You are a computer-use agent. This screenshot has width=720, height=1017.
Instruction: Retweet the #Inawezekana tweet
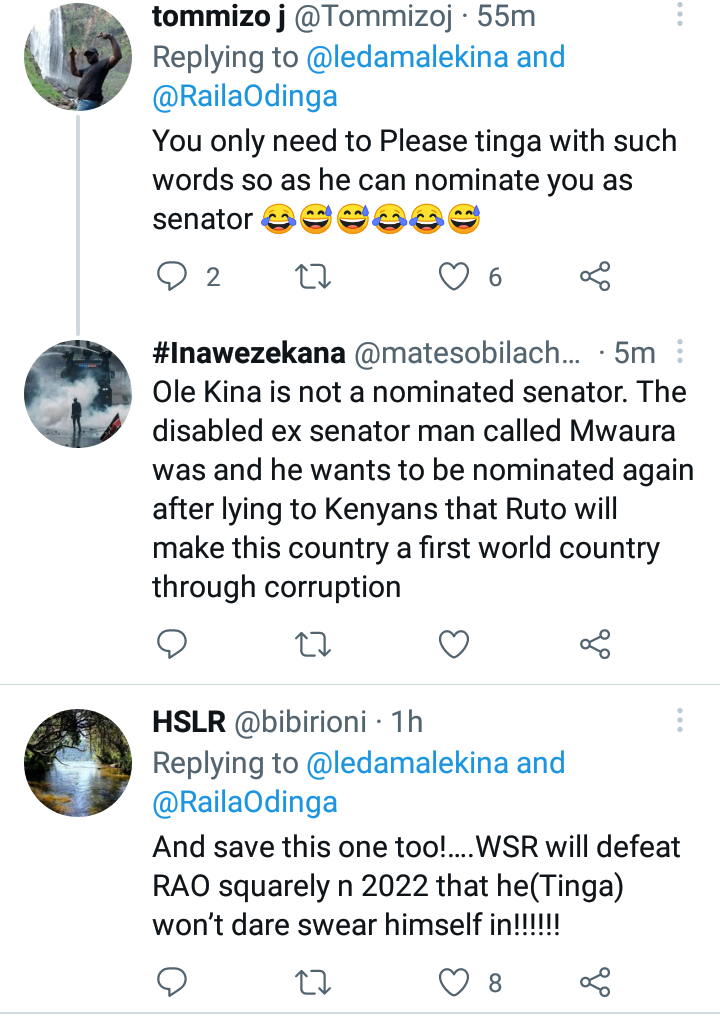pos(313,645)
